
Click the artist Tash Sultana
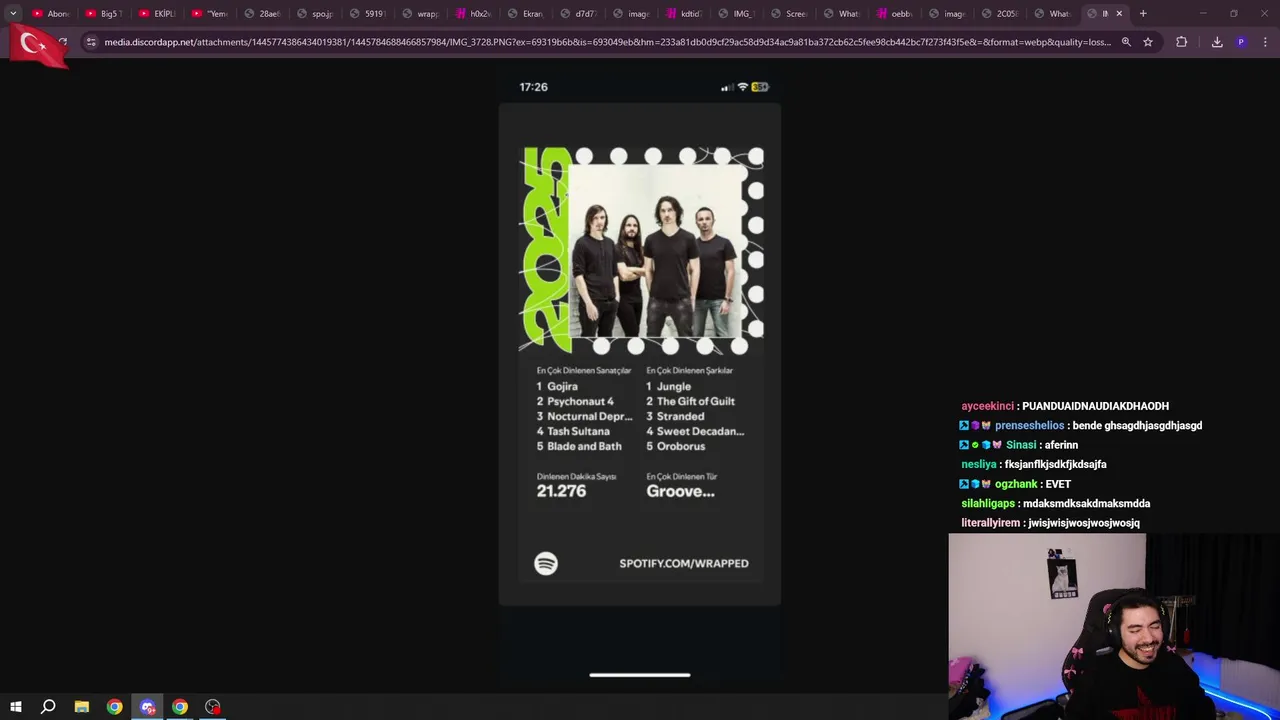(578, 431)
